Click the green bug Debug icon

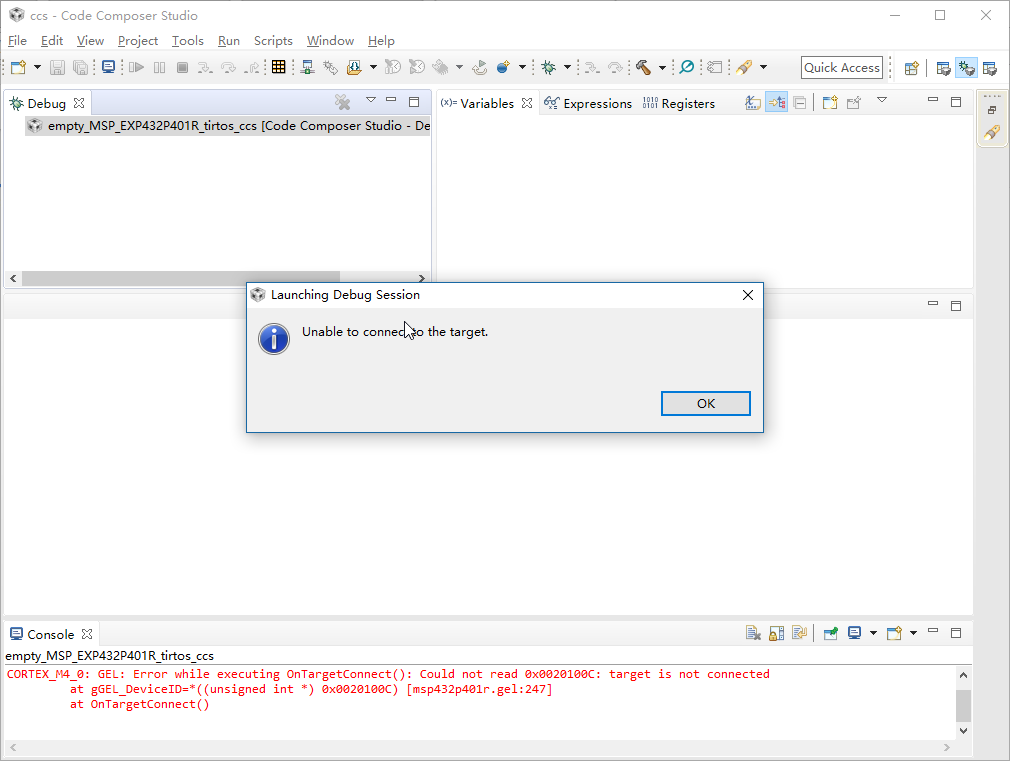(x=549, y=67)
